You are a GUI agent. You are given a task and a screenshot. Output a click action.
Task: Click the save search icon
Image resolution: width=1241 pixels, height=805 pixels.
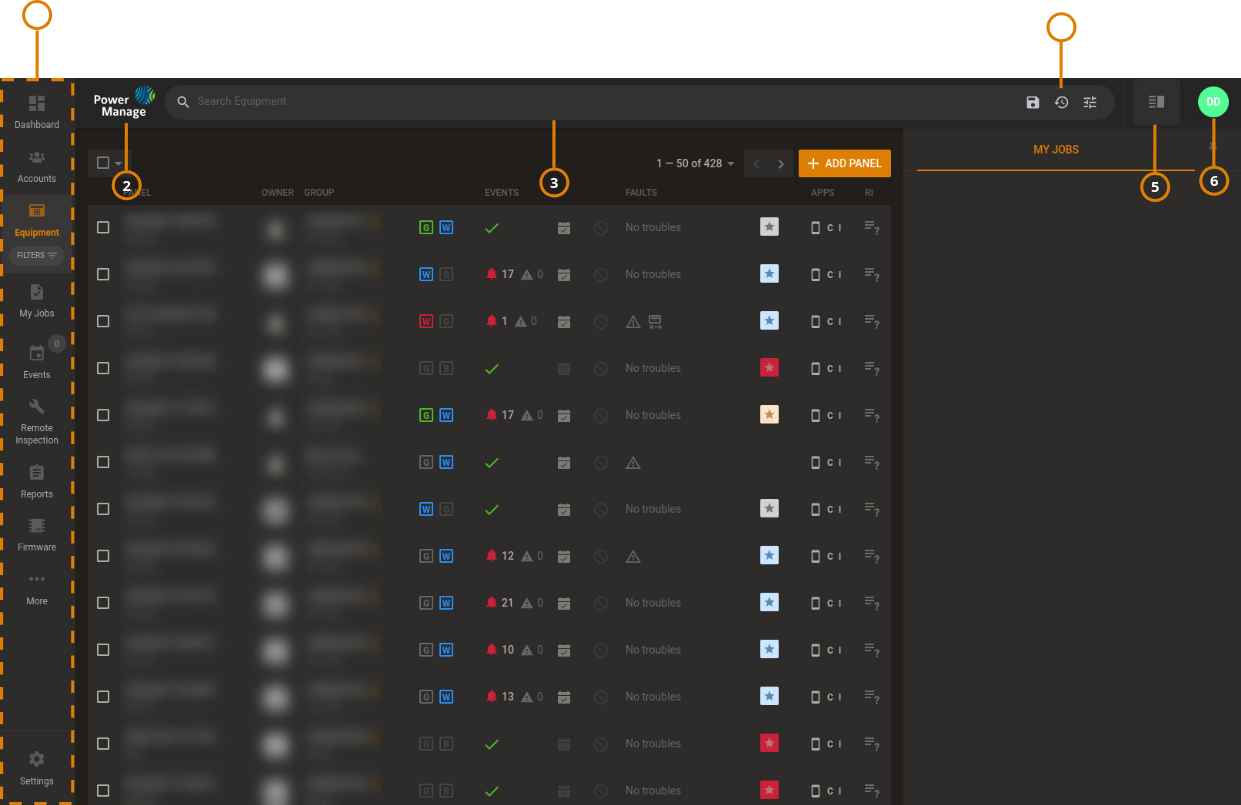pyautogui.click(x=1032, y=101)
